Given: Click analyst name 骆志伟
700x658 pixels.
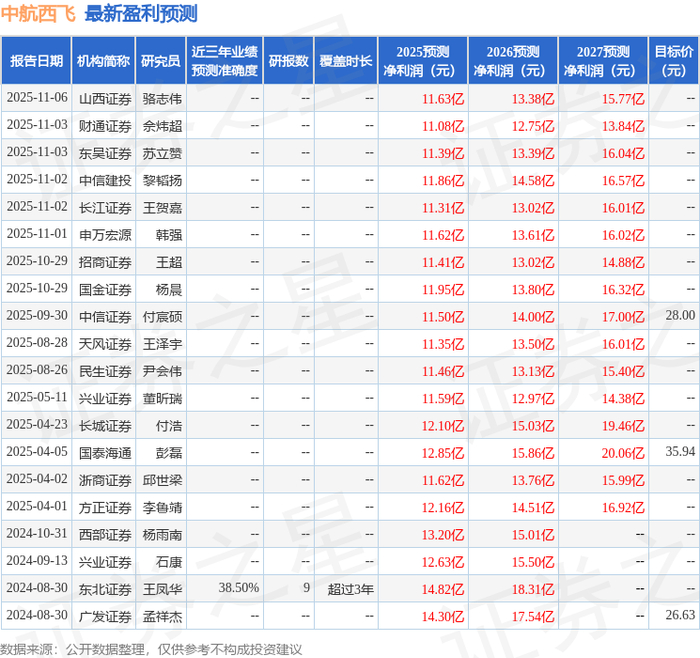Looking at the screenshot, I should pyautogui.click(x=162, y=99).
